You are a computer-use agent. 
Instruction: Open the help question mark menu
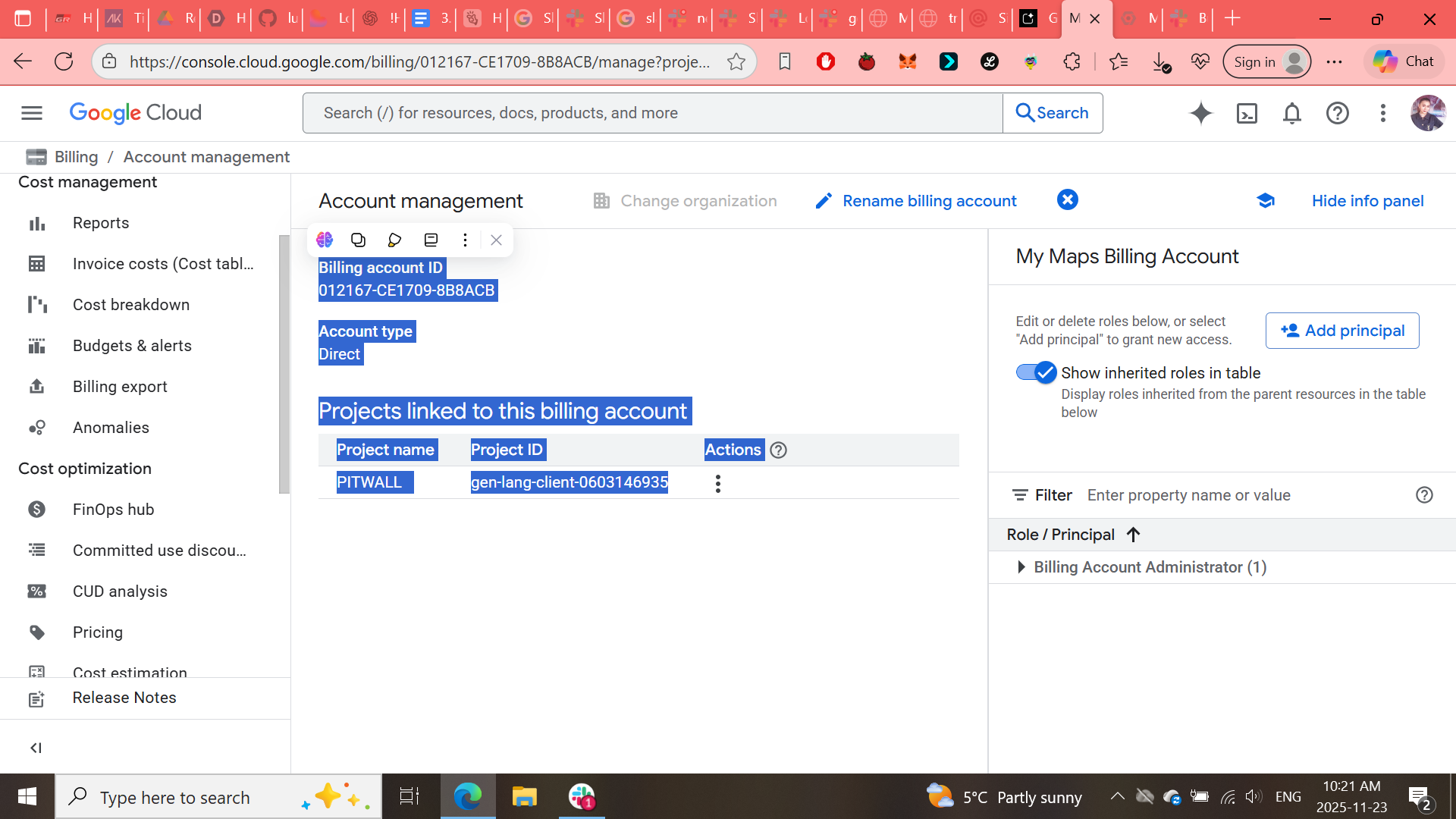pyautogui.click(x=1338, y=113)
